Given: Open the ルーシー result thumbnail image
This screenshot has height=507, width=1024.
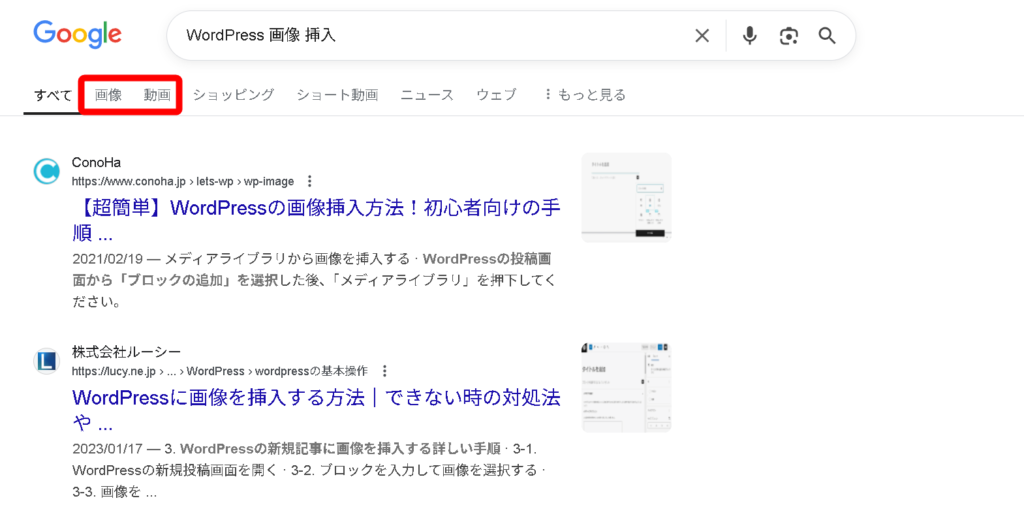Looking at the screenshot, I should (626, 387).
